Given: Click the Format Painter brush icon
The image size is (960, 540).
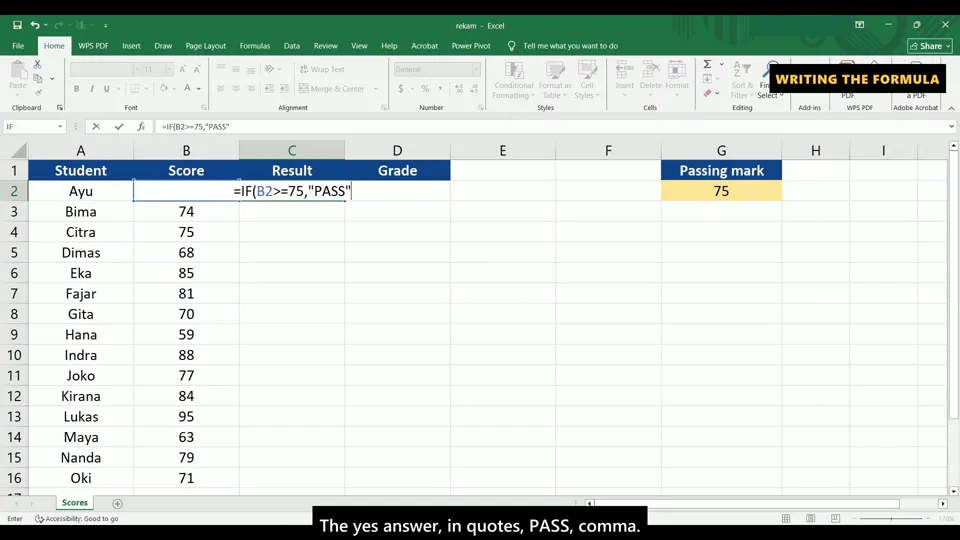Looking at the screenshot, I should (38, 92).
